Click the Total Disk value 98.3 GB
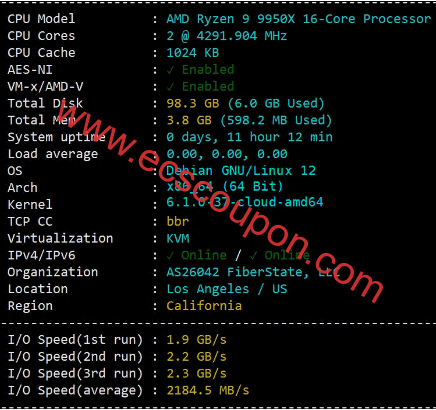 tap(193, 104)
